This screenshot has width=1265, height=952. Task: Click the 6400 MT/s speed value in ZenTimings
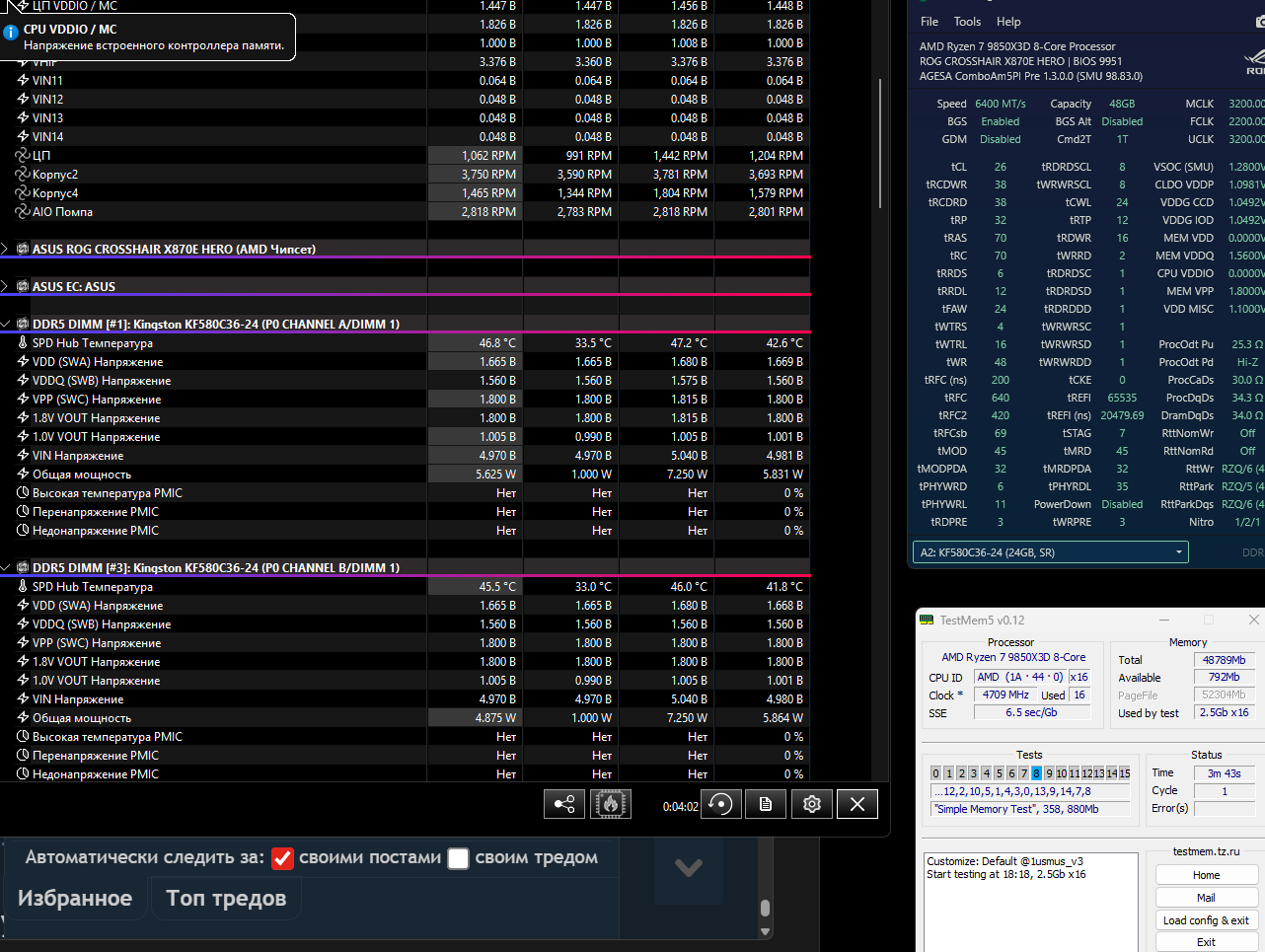[1001, 104]
